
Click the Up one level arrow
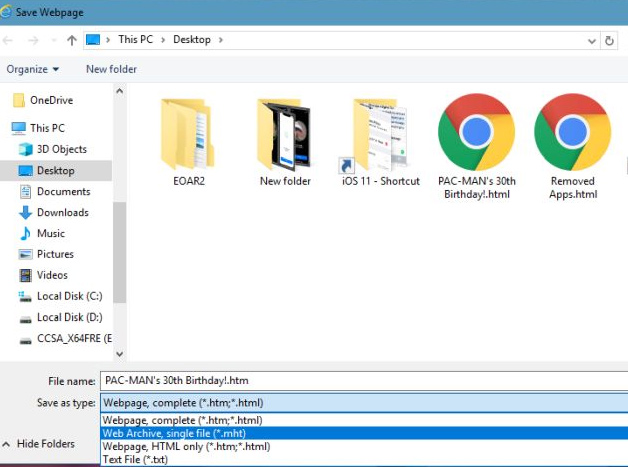(71, 40)
